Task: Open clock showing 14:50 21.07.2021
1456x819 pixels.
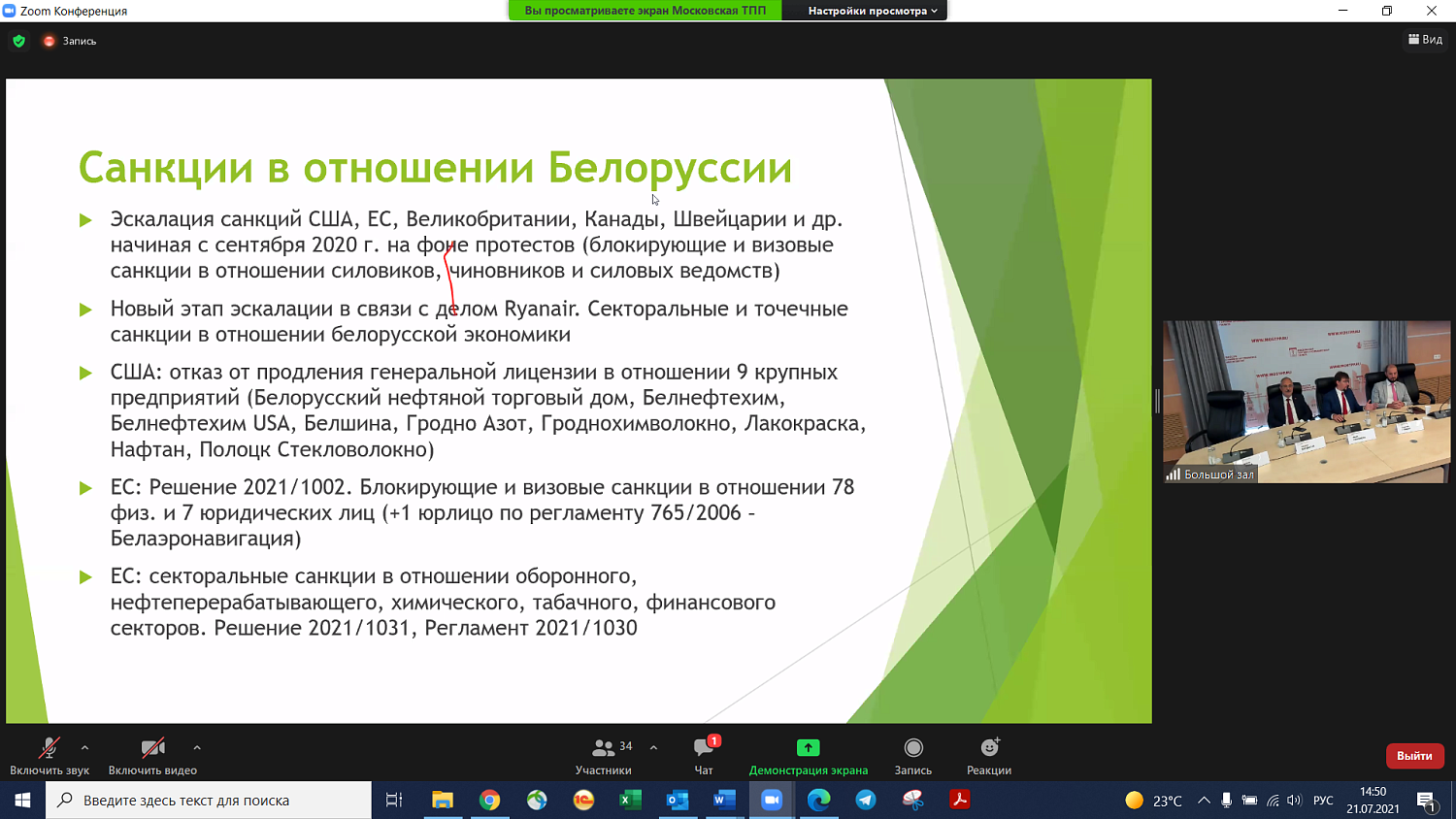Action: (x=1373, y=801)
